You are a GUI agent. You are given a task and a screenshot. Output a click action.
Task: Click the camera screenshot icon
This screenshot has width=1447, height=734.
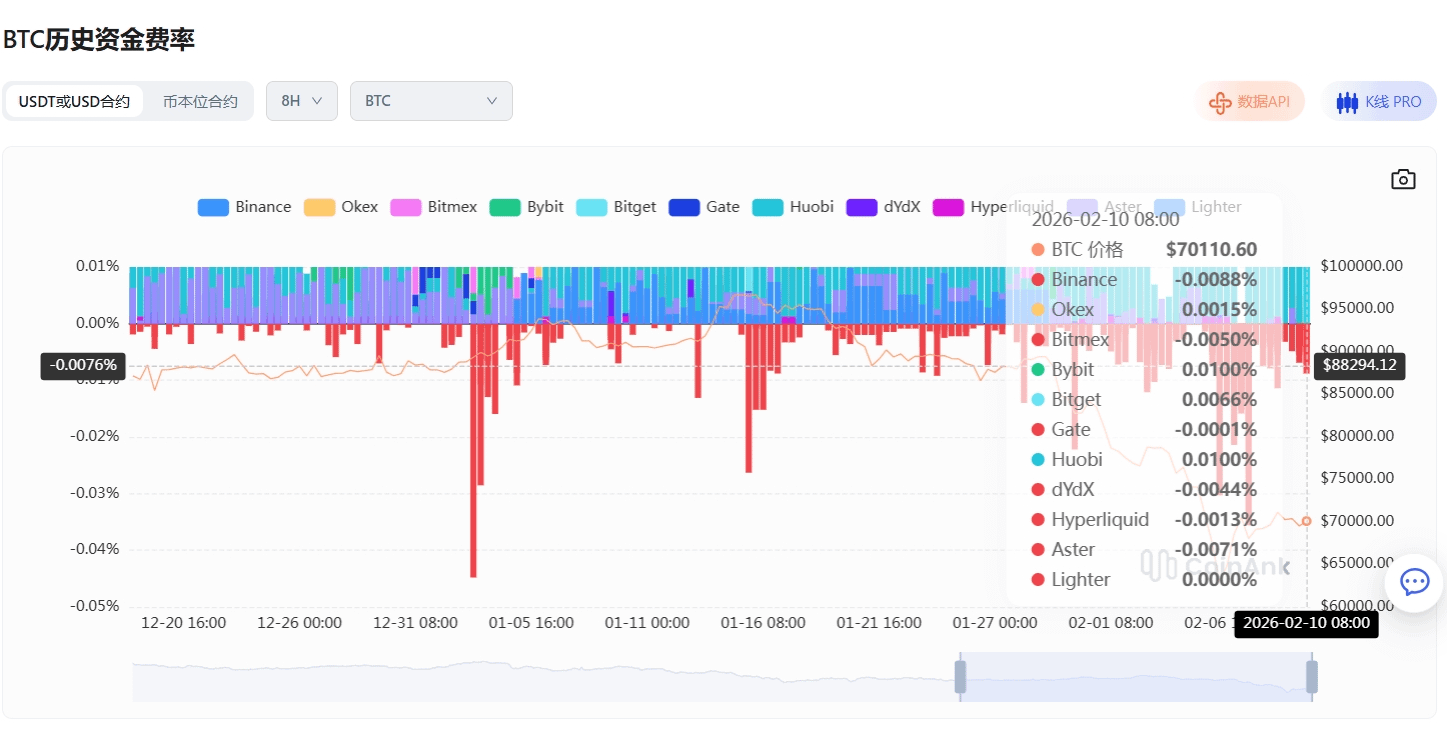coord(1403,179)
